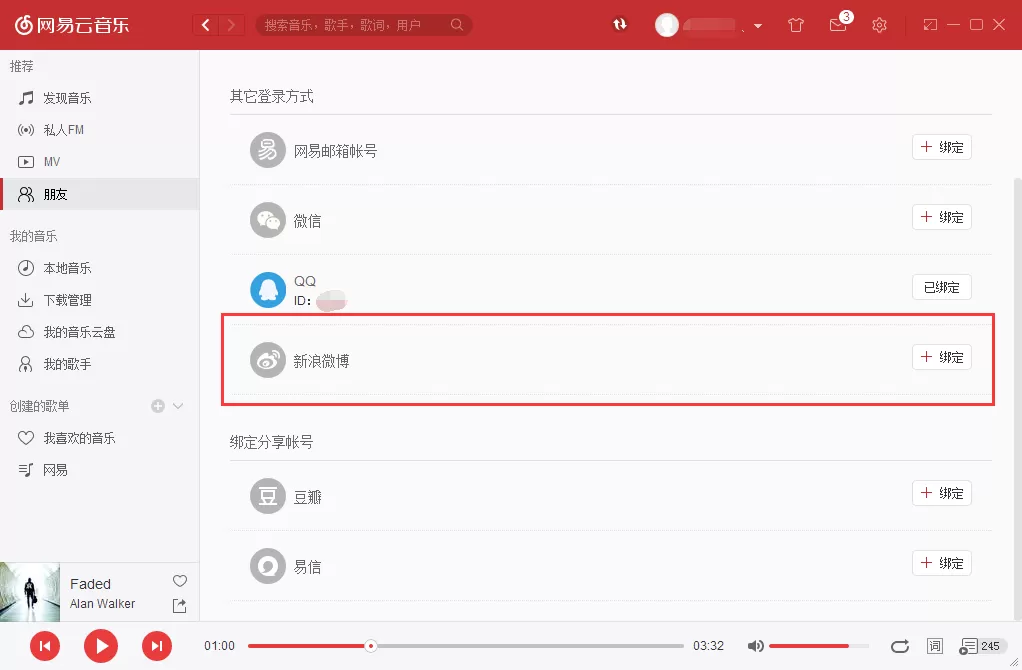Select 朋友 in sidebar

coord(100,194)
